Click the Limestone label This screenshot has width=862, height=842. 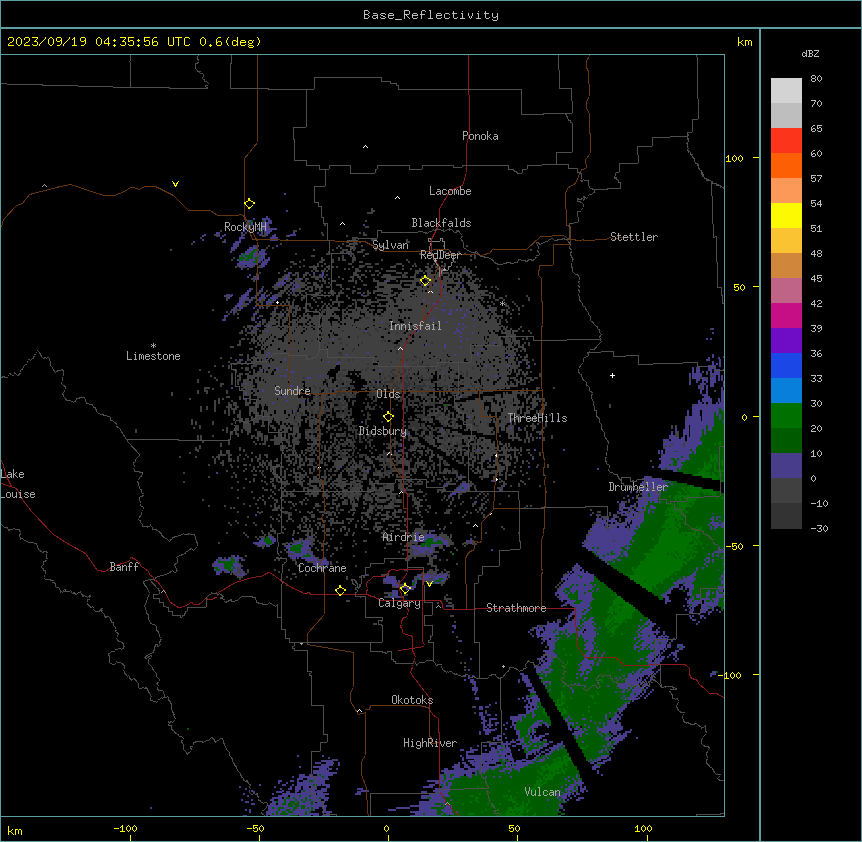[153, 356]
